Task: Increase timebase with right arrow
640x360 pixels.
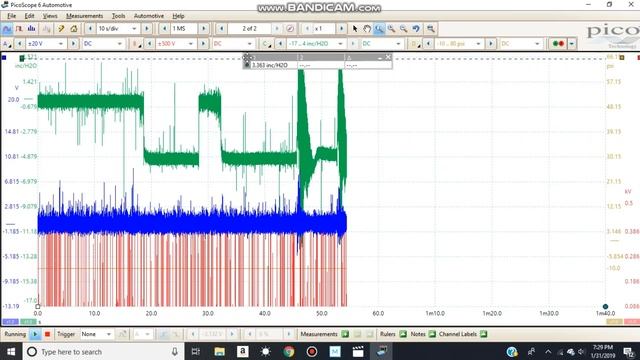Action: click(147, 29)
